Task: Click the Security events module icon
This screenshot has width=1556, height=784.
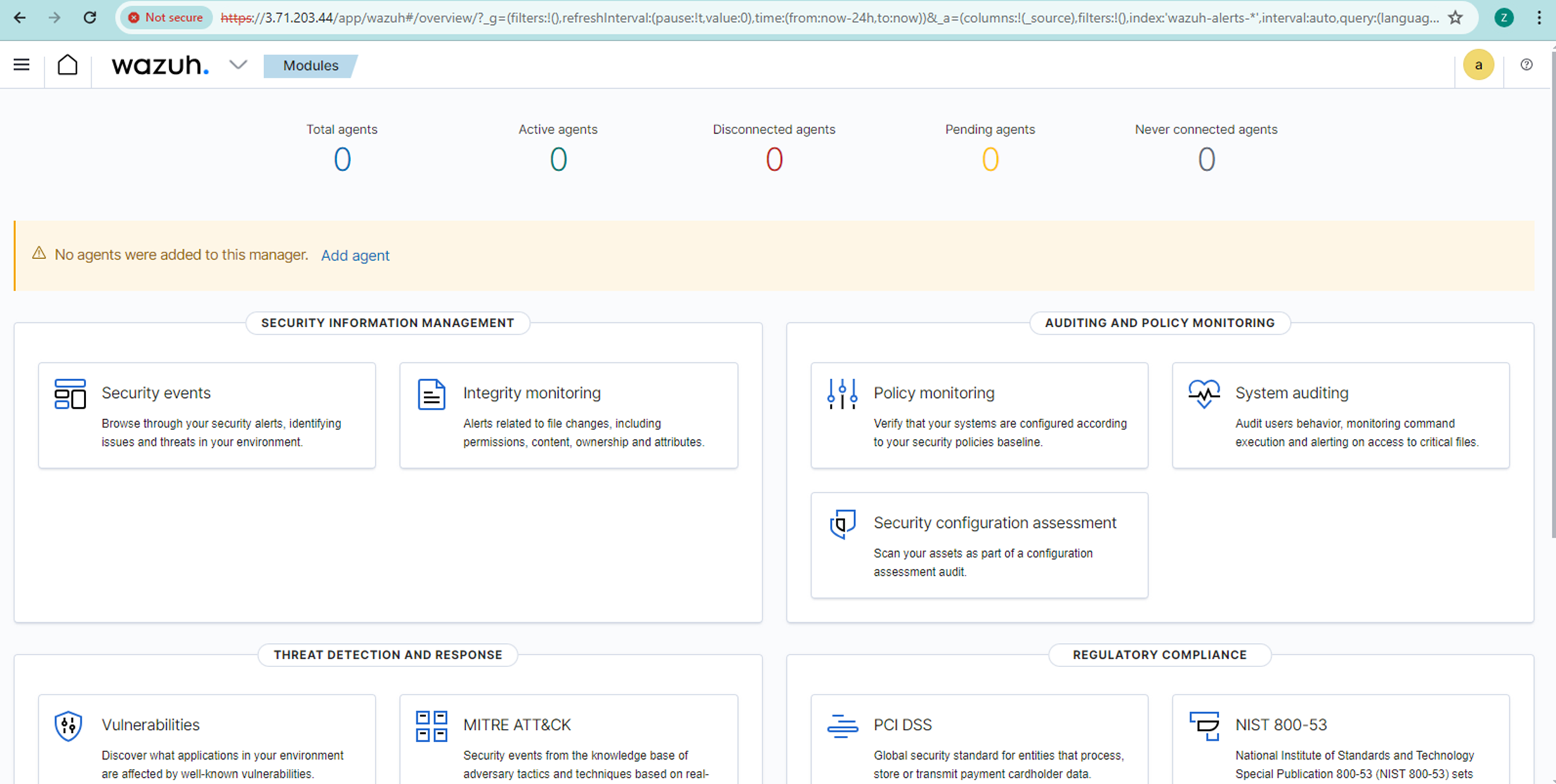Action: (x=70, y=394)
